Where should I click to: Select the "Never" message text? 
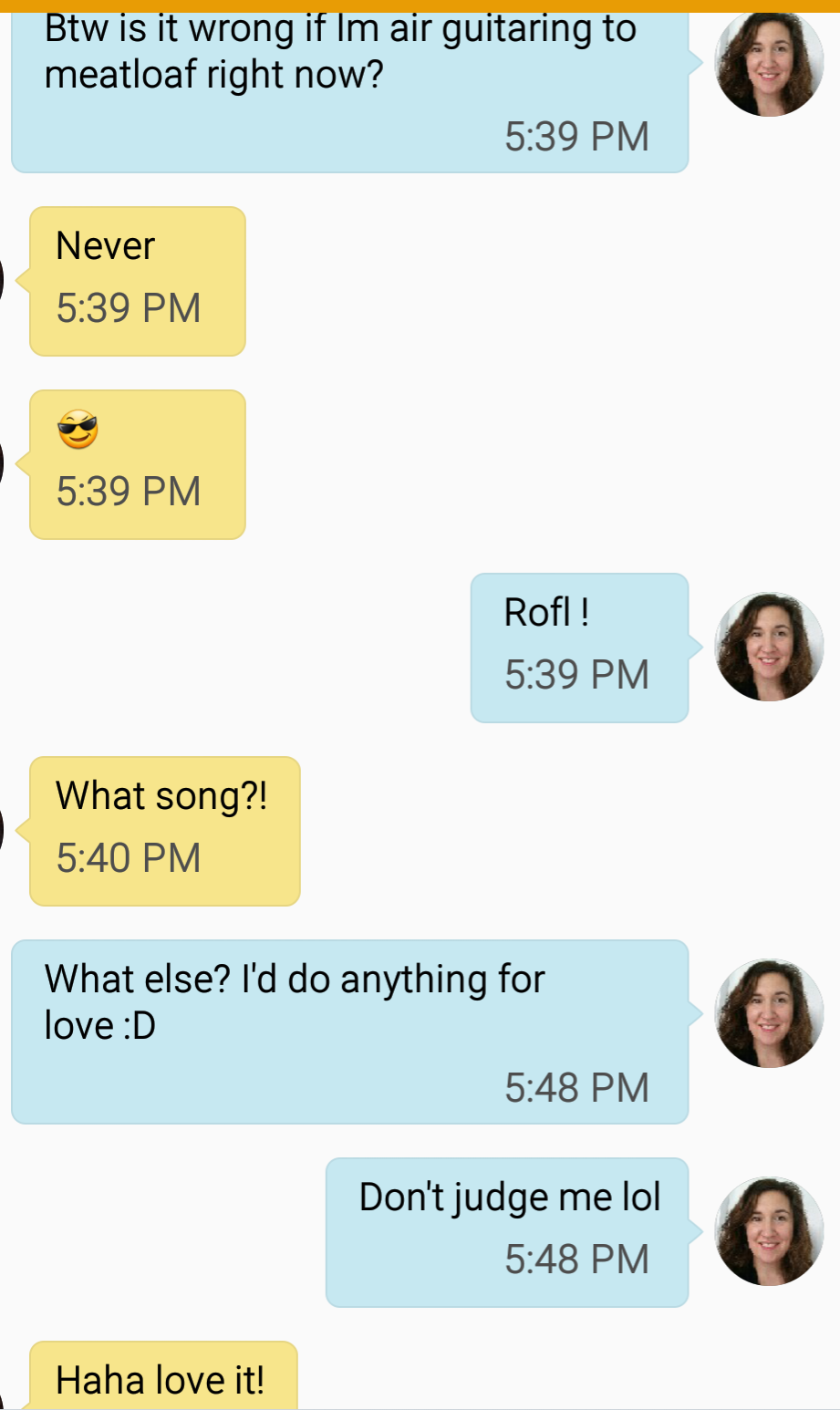pos(105,246)
